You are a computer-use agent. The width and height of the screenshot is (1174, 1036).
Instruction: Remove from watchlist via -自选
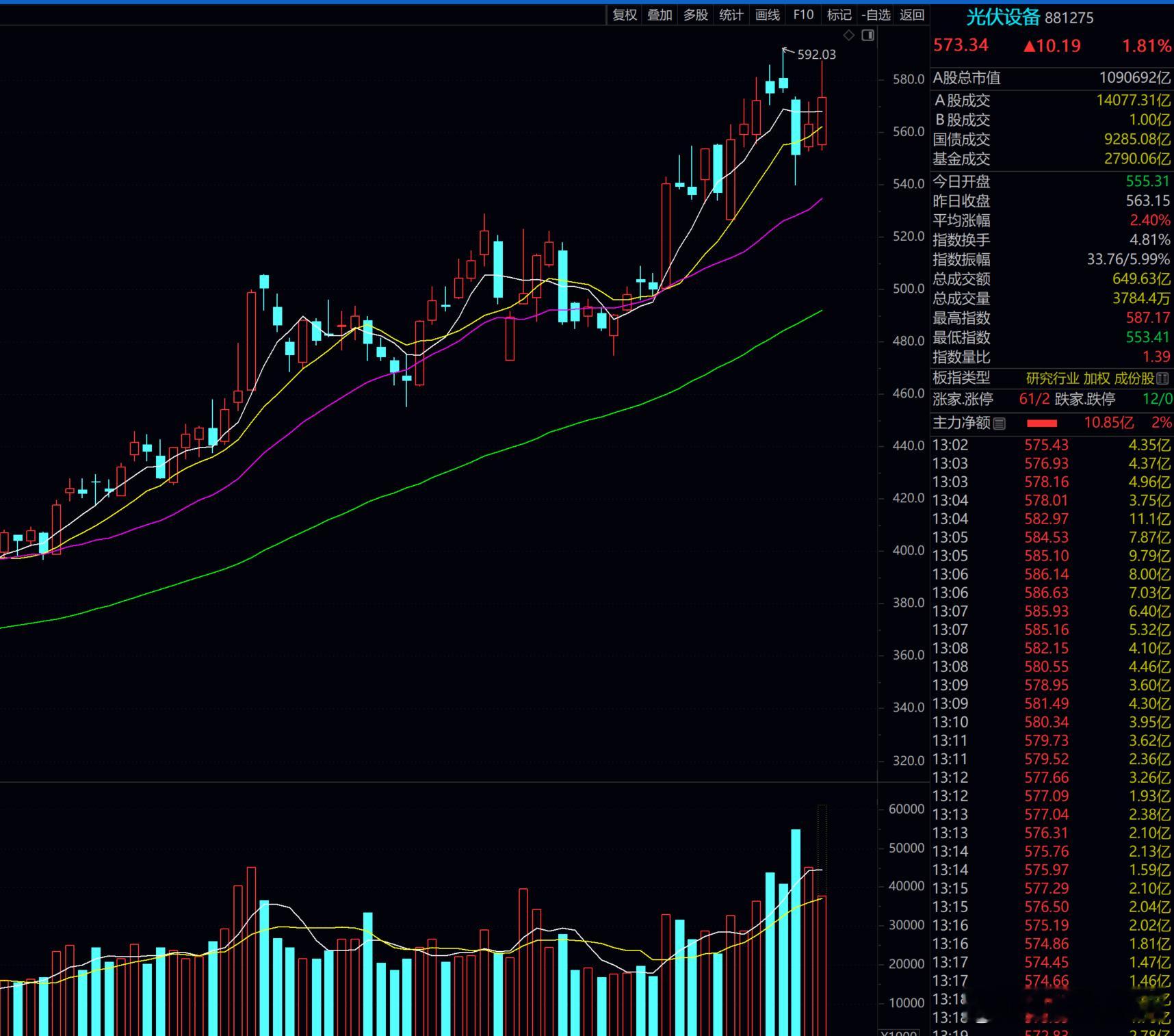click(876, 15)
